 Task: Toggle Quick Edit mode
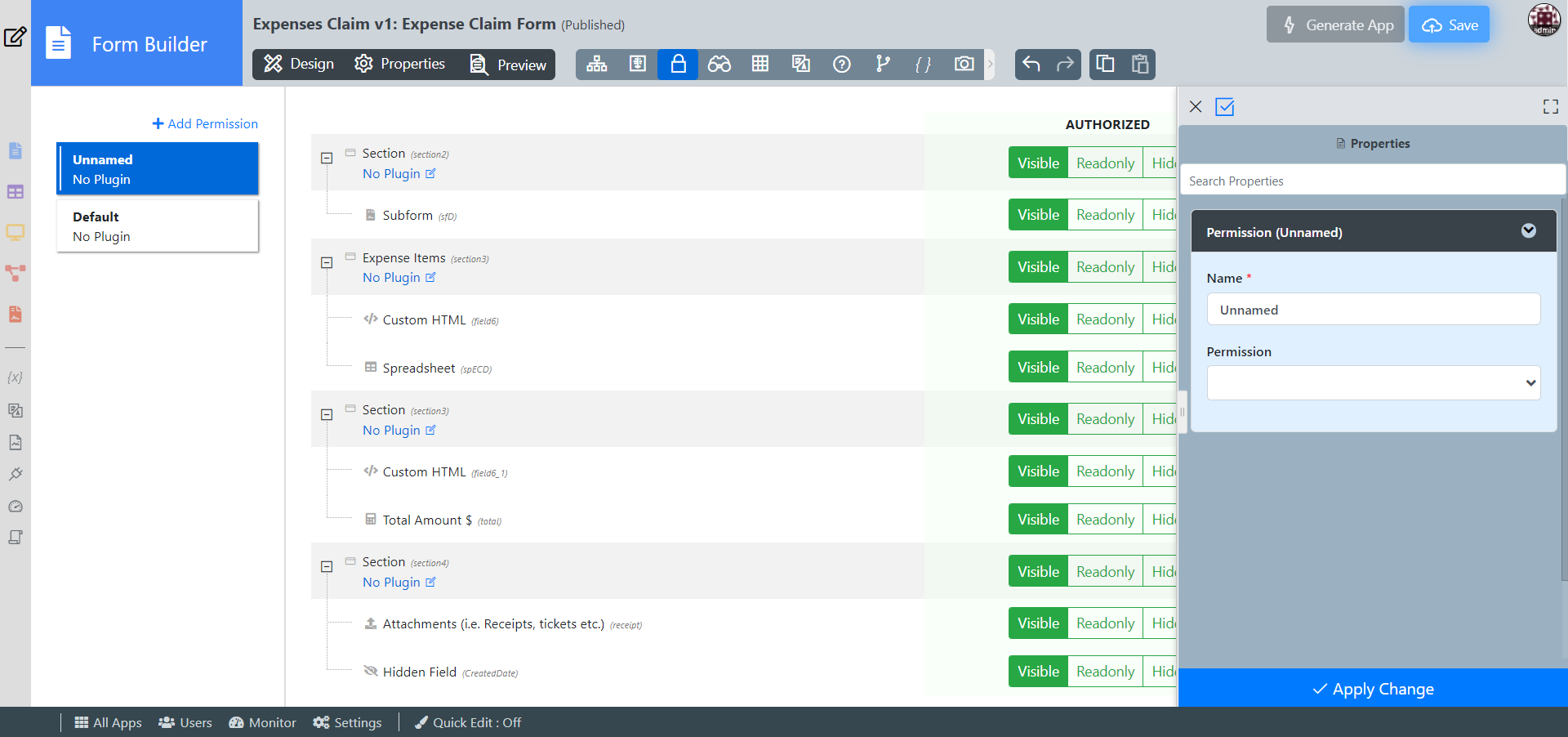[x=468, y=723]
